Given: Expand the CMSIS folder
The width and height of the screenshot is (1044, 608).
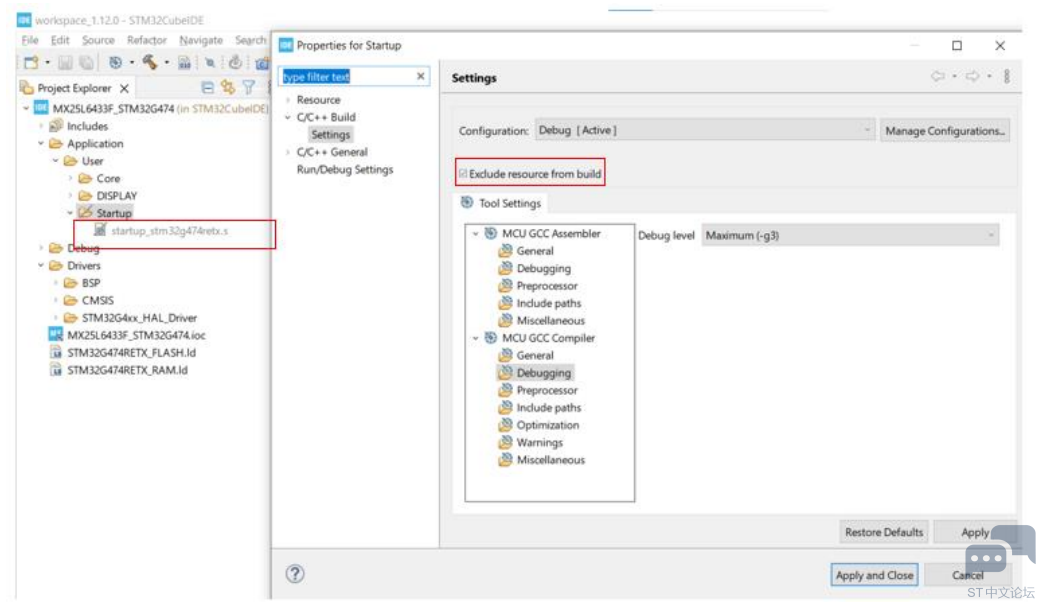Looking at the screenshot, I should point(55,300).
